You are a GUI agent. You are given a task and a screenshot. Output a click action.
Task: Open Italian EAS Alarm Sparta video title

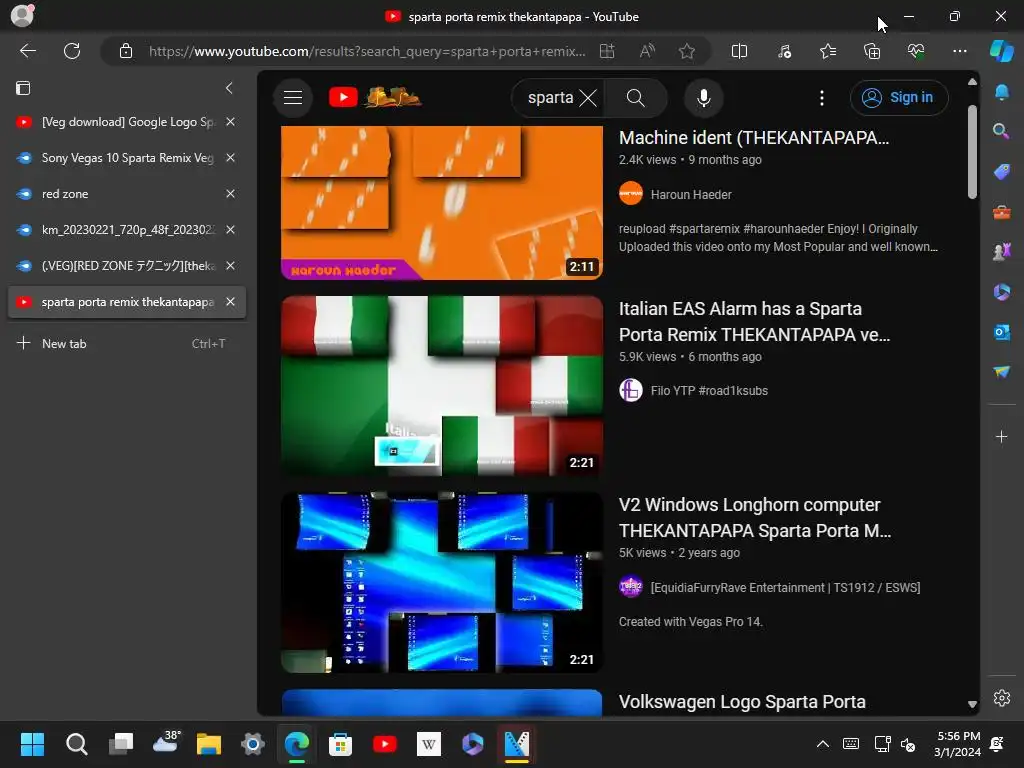[x=754, y=321]
